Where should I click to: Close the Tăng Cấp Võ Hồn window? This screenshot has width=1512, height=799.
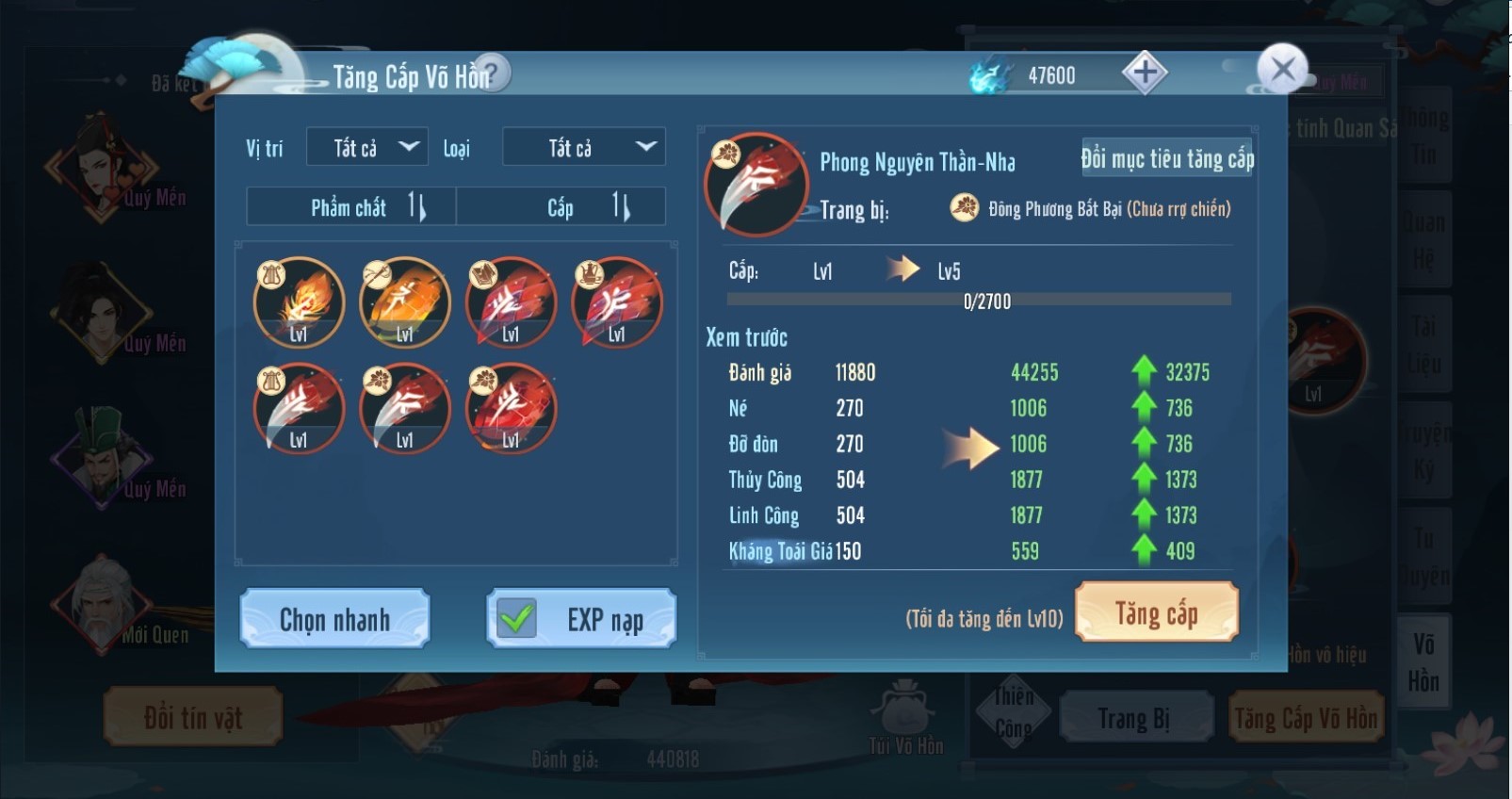tap(1283, 69)
